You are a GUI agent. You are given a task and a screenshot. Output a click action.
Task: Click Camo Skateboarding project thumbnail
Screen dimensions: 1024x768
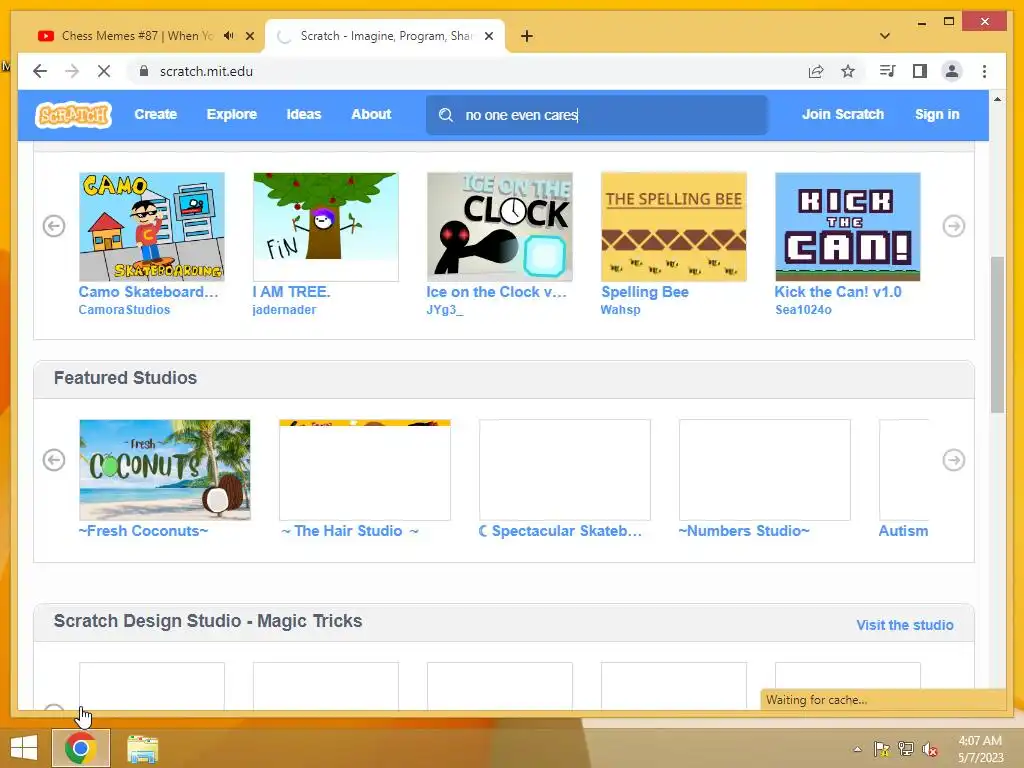152,227
